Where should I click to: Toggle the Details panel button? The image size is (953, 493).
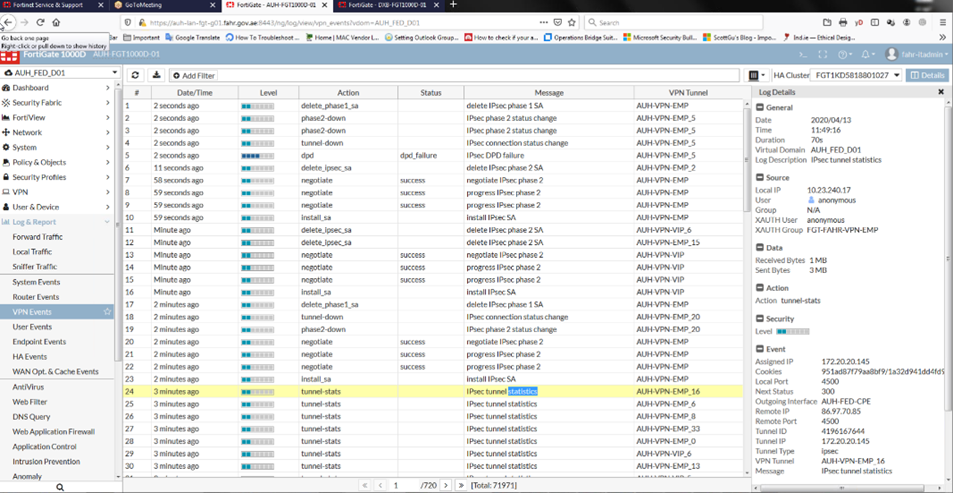[x=927, y=75]
